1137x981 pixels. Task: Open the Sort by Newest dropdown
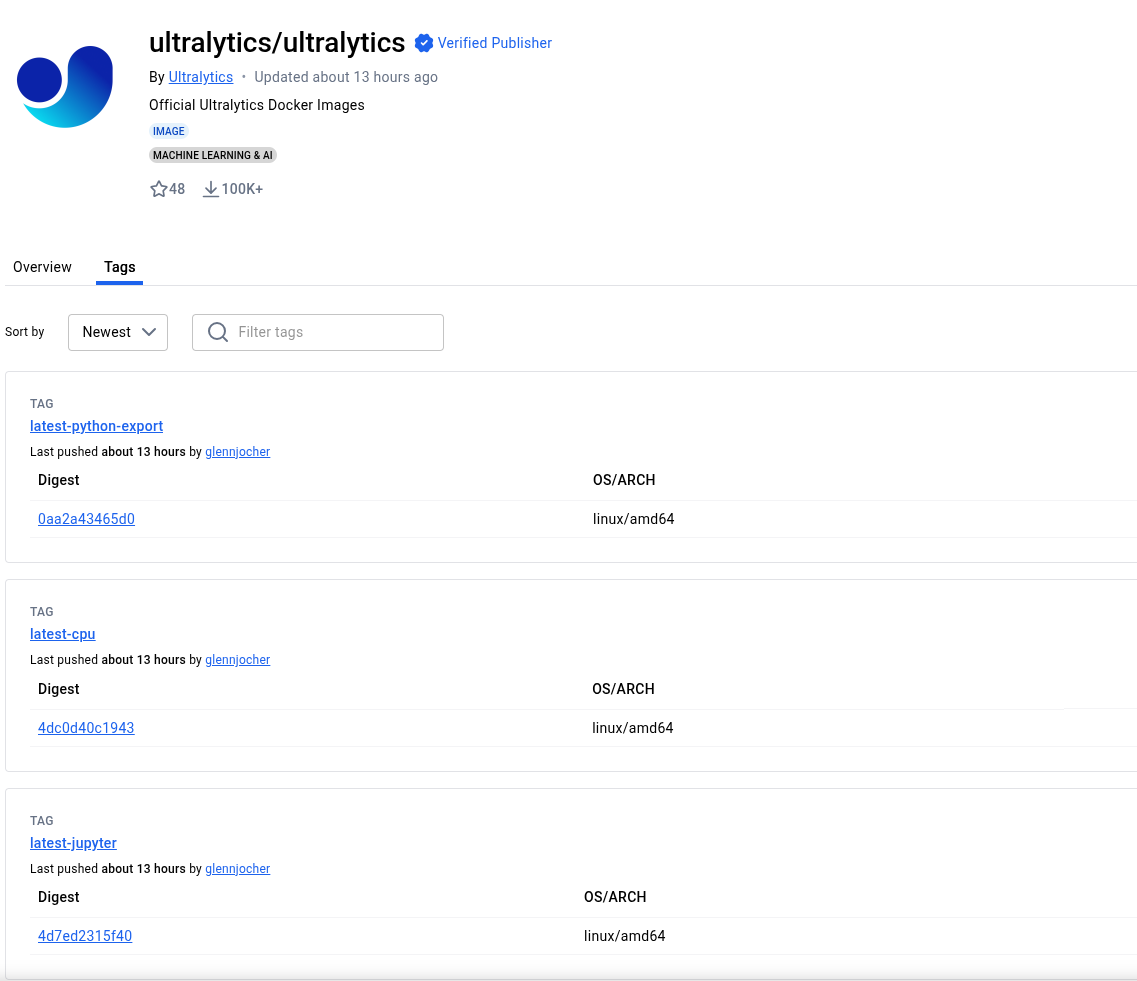click(118, 332)
